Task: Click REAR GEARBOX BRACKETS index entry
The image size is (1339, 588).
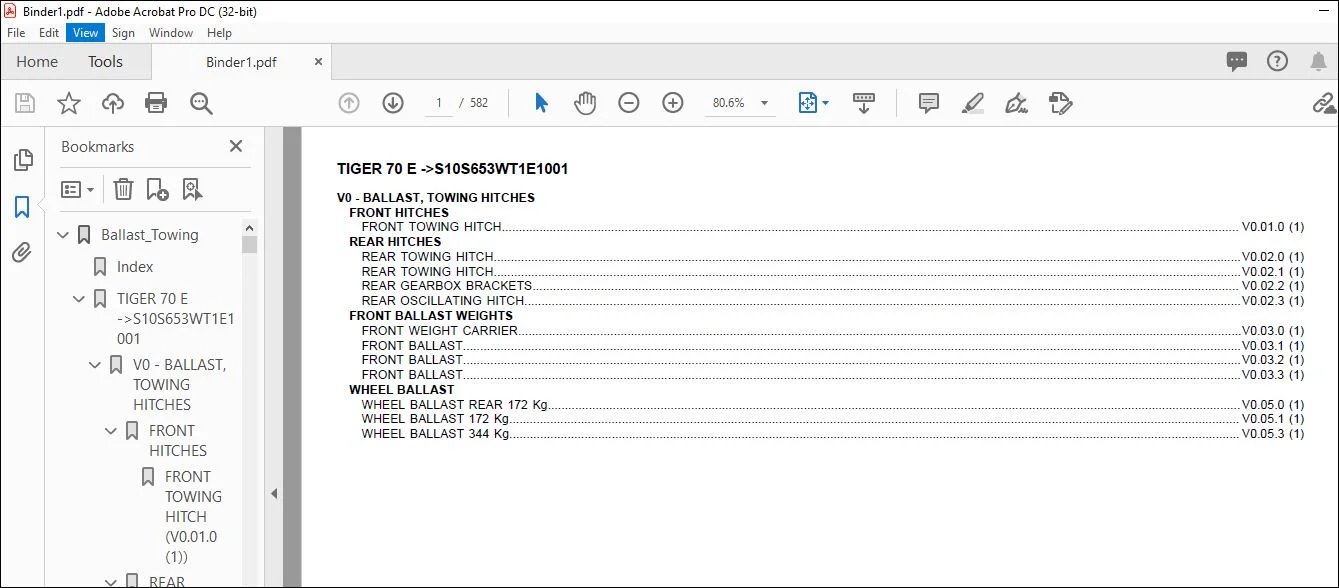Action: pyautogui.click(x=447, y=286)
